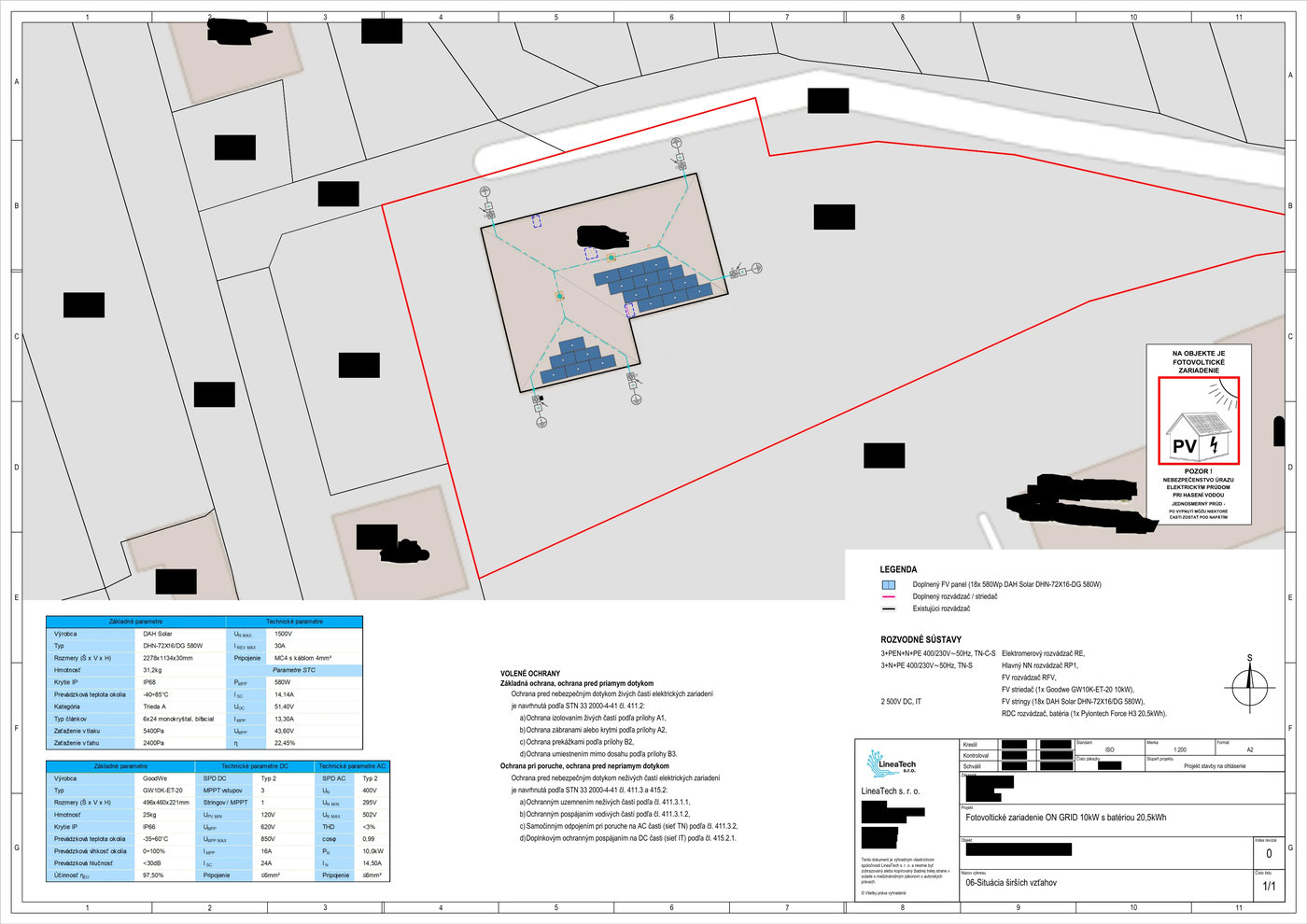Image resolution: width=1307 pixels, height=924 pixels.
Task: Click the "Technické parametre DC" column header
Action: (255, 766)
